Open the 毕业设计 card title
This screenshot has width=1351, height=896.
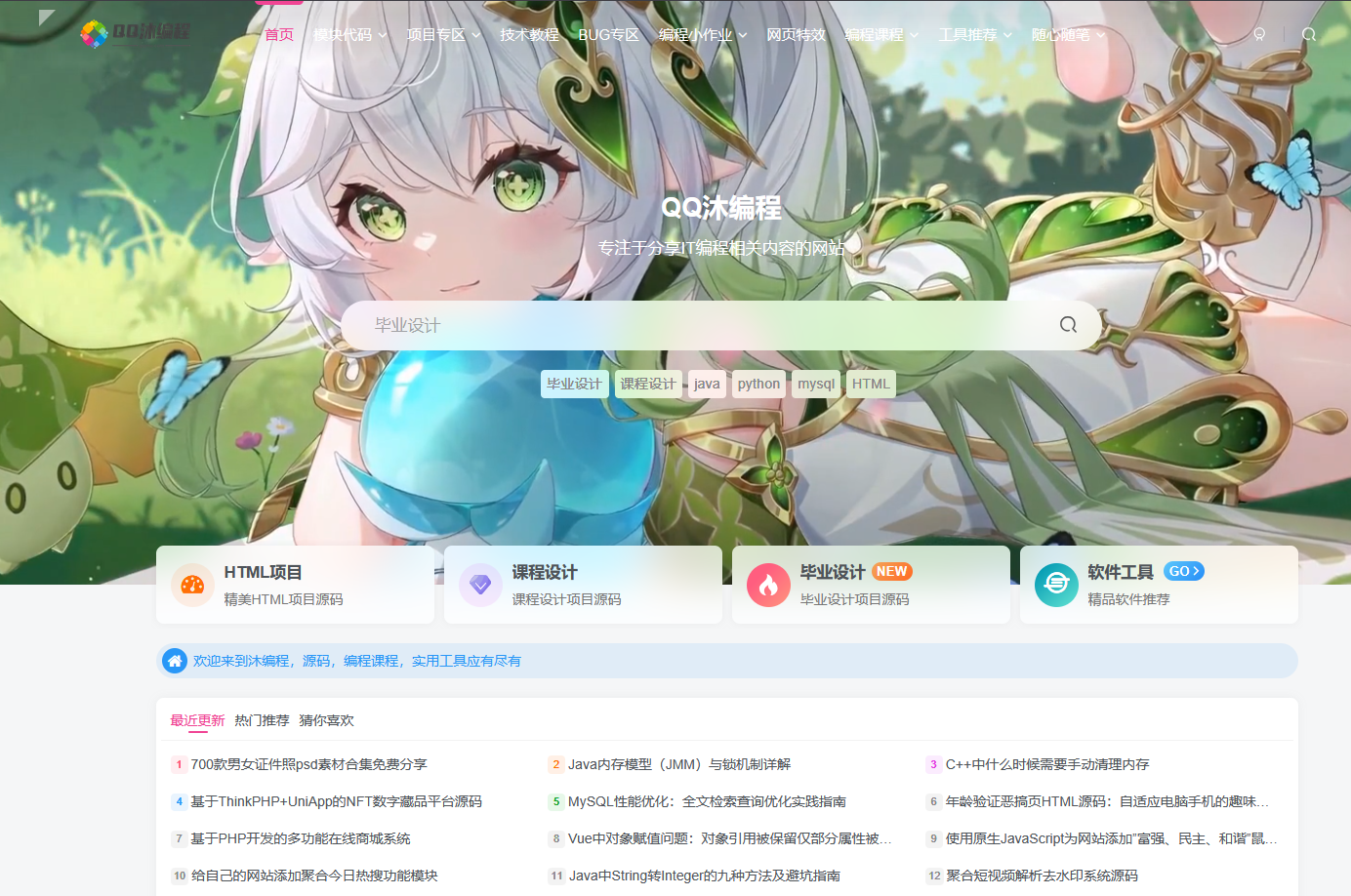833,572
